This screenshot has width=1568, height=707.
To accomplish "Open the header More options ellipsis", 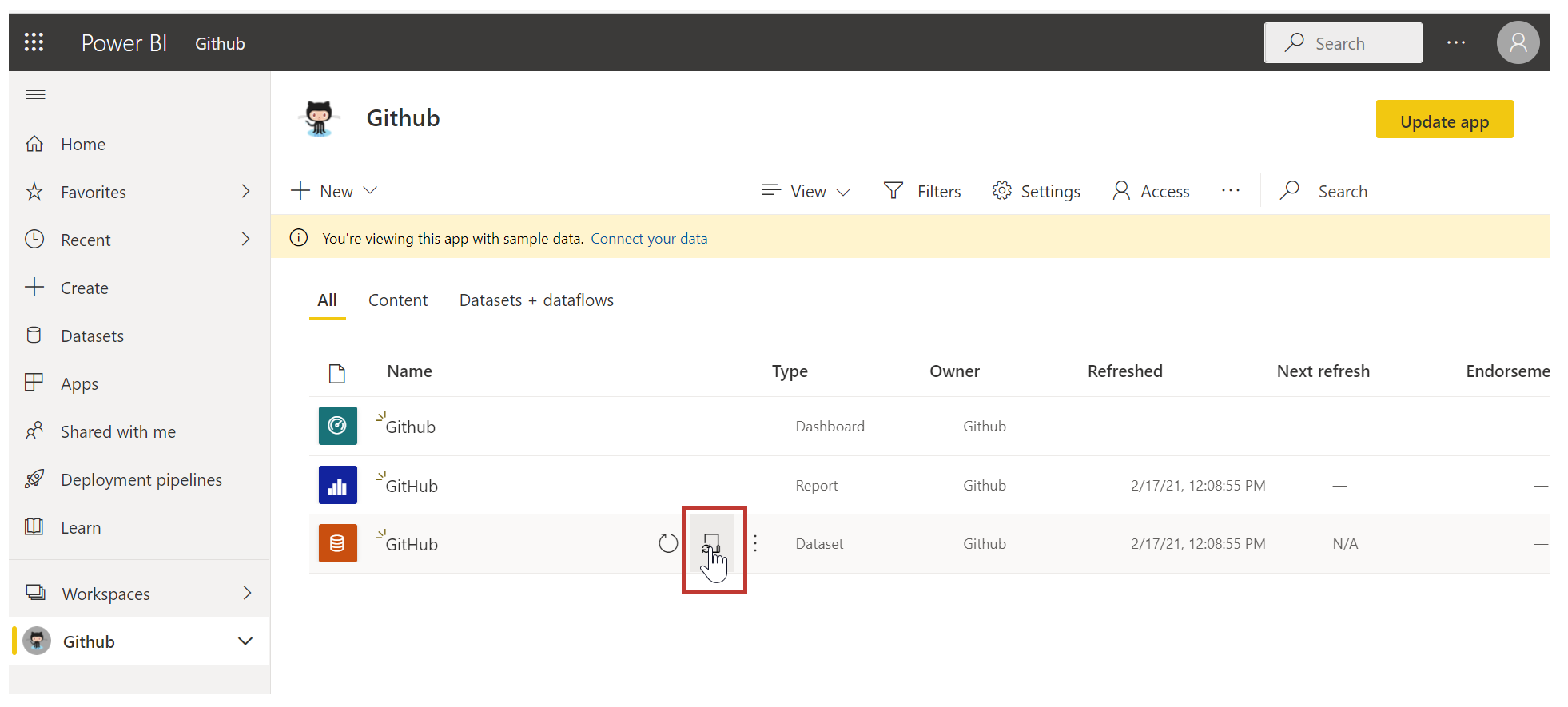I will point(1456,43).
